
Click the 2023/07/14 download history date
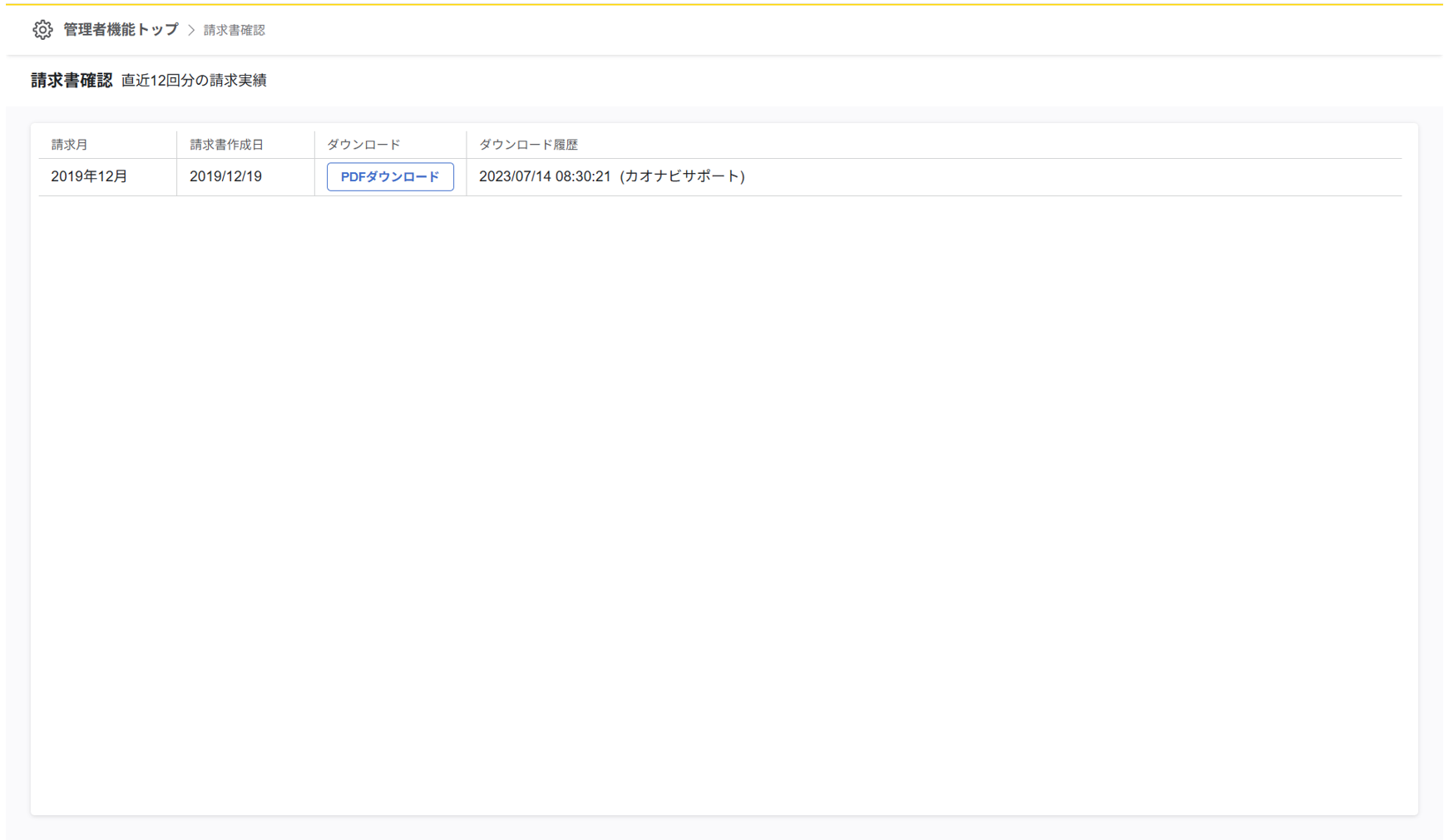point(515,176)
